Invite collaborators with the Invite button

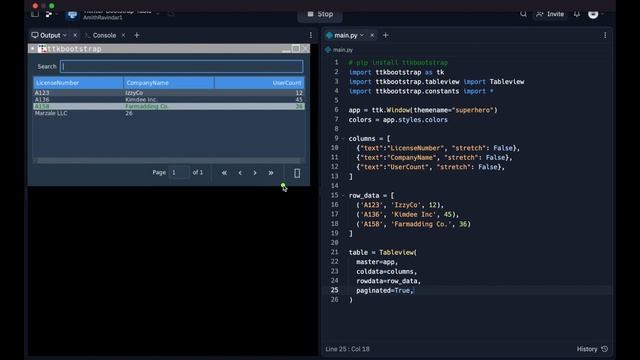coord(550,14)
